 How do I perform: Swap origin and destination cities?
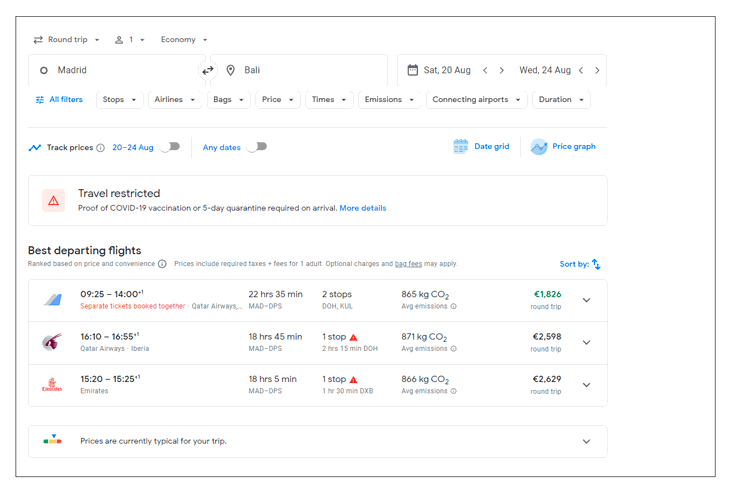point(208,70)
